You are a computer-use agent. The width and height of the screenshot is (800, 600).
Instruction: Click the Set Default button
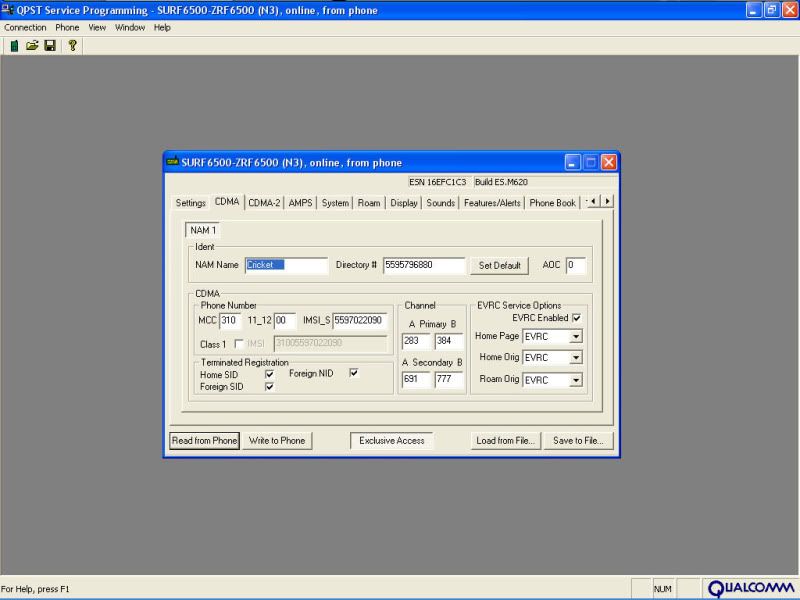499,265
